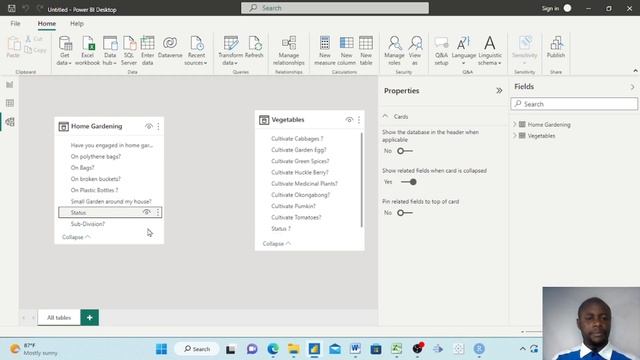The image size is (640, 360).
Task: Expand Home Gardening in Fields list
Action: [x=515, y=124]
